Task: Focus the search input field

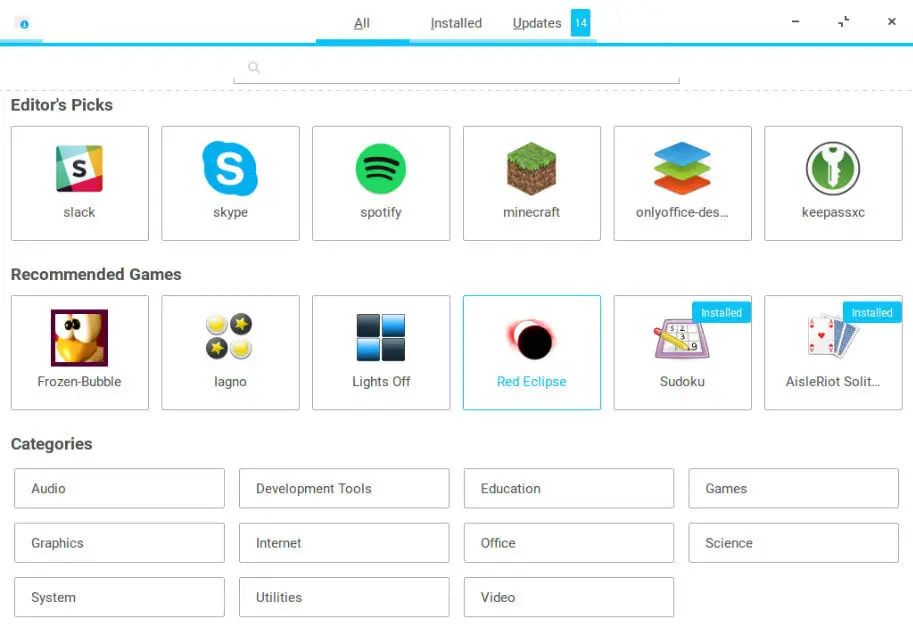Action: click(x=456, y=68)
